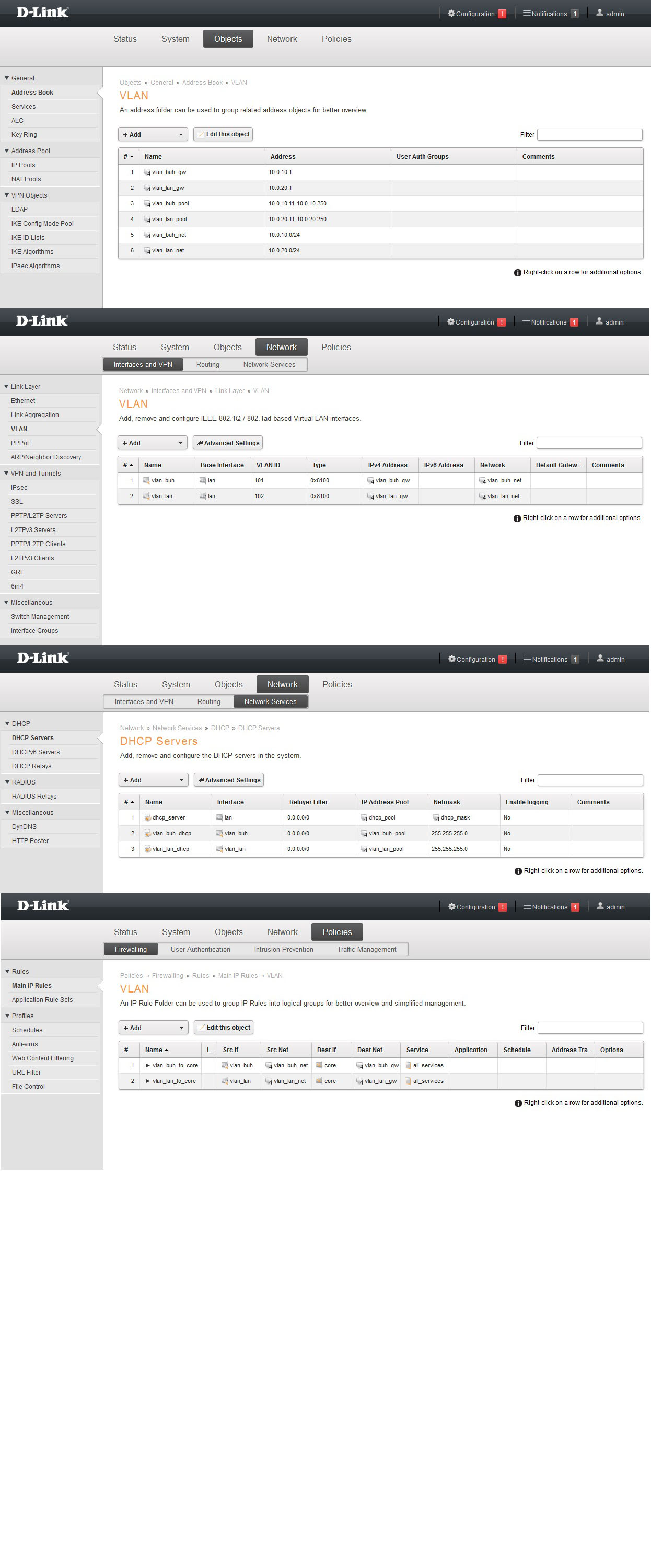This screenshot has width=651, height=1568.
Task: Open the Add dropdown on the IP Rules page
Action: click(x=153, y=1028)
